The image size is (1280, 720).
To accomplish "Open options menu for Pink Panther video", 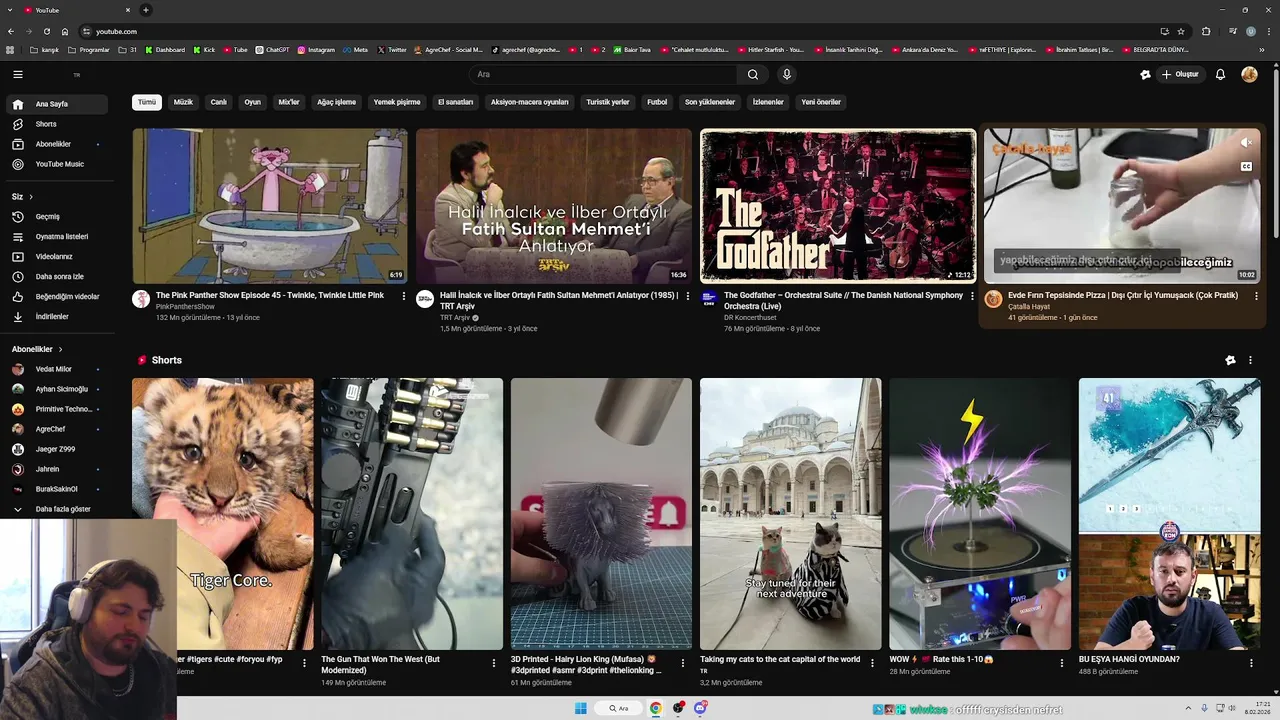I will point(404,296).
